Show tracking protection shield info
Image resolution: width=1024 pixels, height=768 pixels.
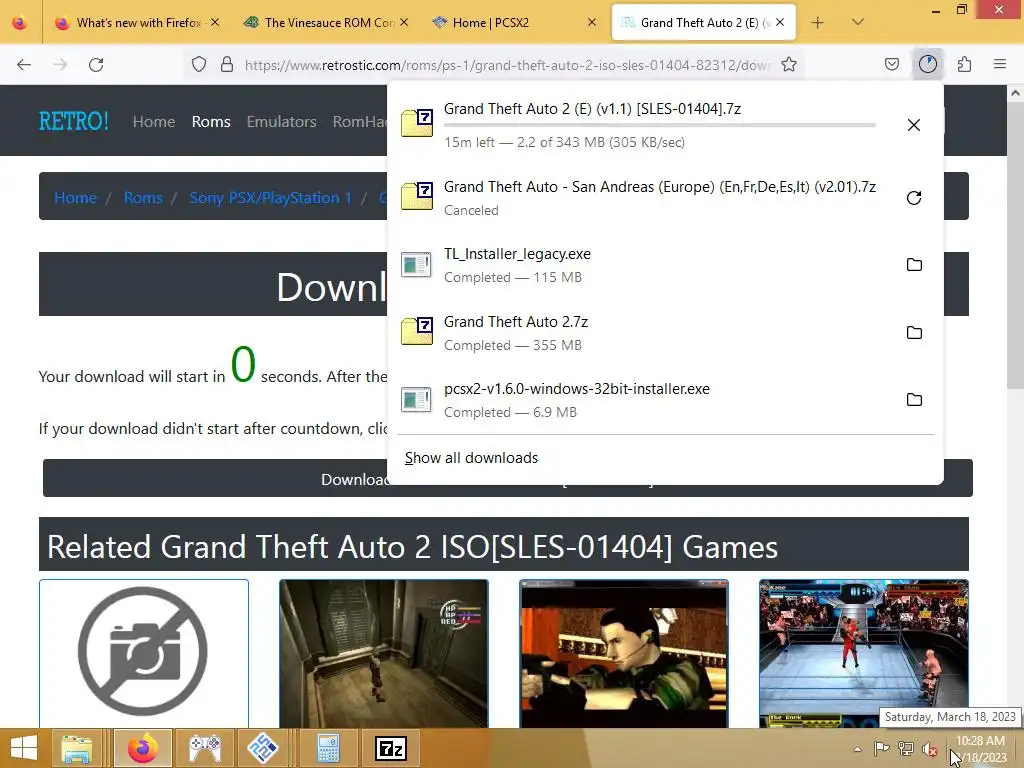199,64
